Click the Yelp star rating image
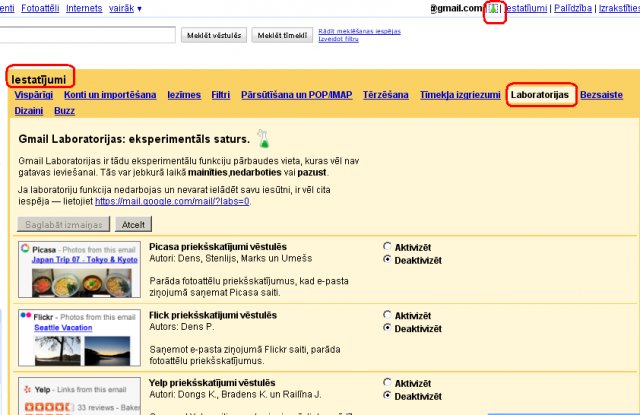 [49, 407]
